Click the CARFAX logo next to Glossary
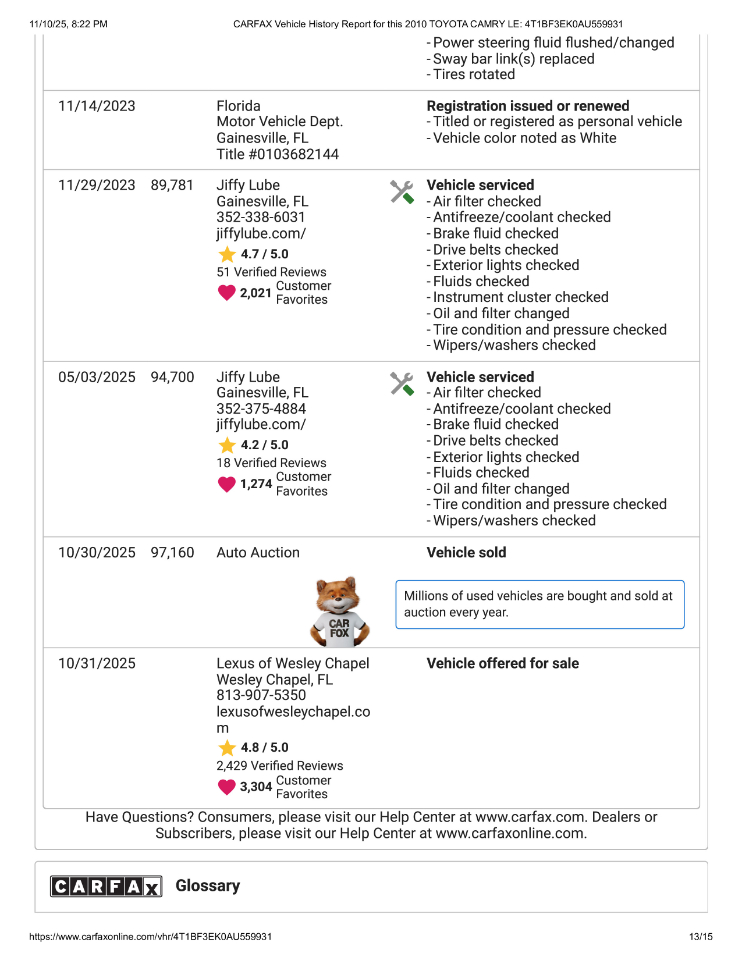742x960 pixels. click(x=106, y=887)
